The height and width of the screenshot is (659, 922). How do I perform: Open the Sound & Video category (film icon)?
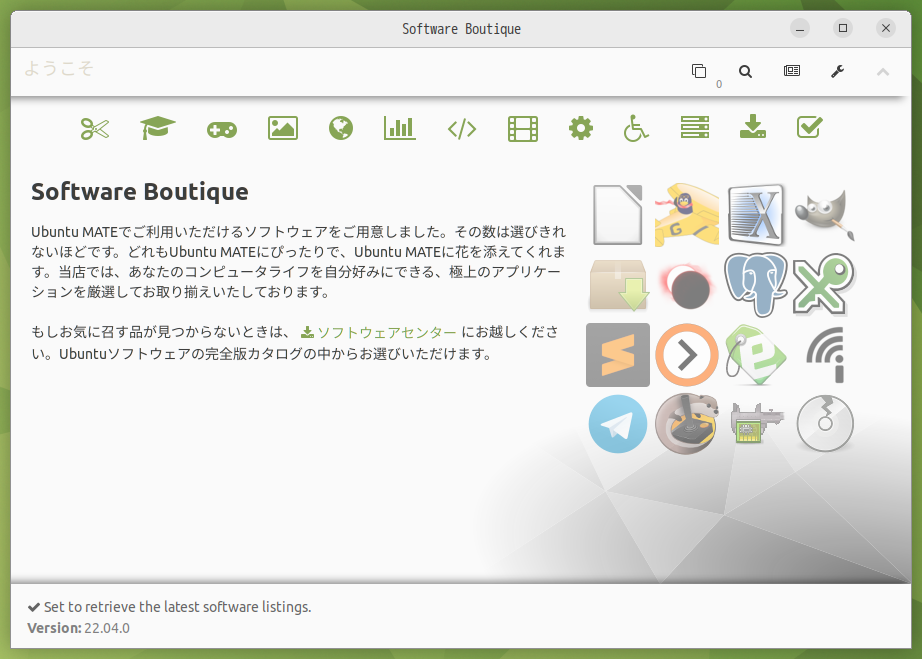pyautogui.click(x=523, y=129)
